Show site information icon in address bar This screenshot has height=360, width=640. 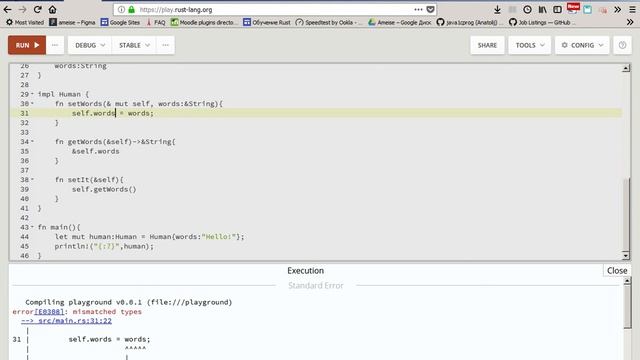(121, 9)
